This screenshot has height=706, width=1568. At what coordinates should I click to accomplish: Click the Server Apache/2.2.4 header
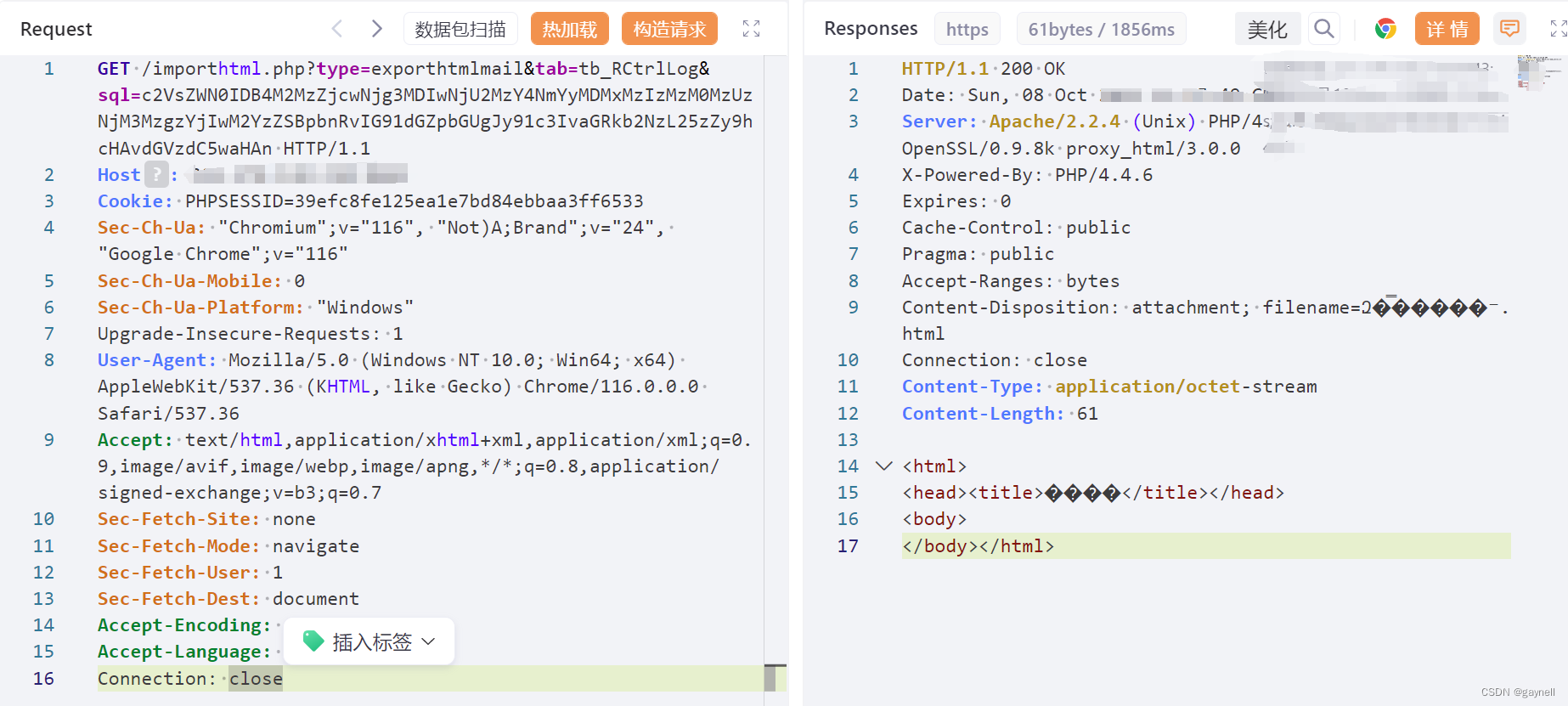click(1011, 121)
